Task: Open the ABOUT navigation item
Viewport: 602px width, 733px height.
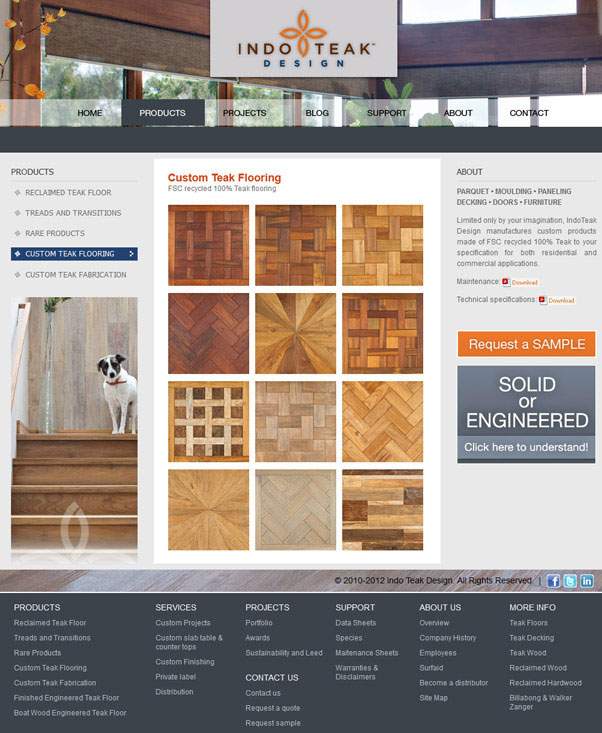Action: pyautogui.click(x=458, y=113)
